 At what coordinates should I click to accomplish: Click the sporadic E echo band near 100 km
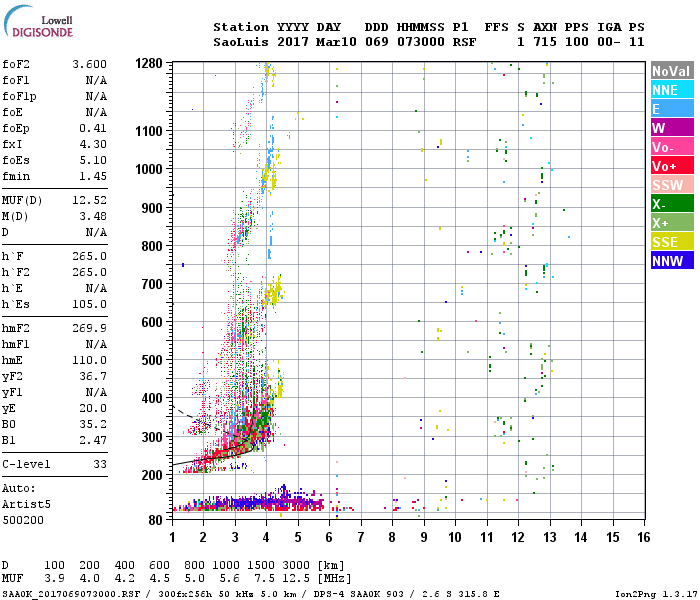click(250, 503)
